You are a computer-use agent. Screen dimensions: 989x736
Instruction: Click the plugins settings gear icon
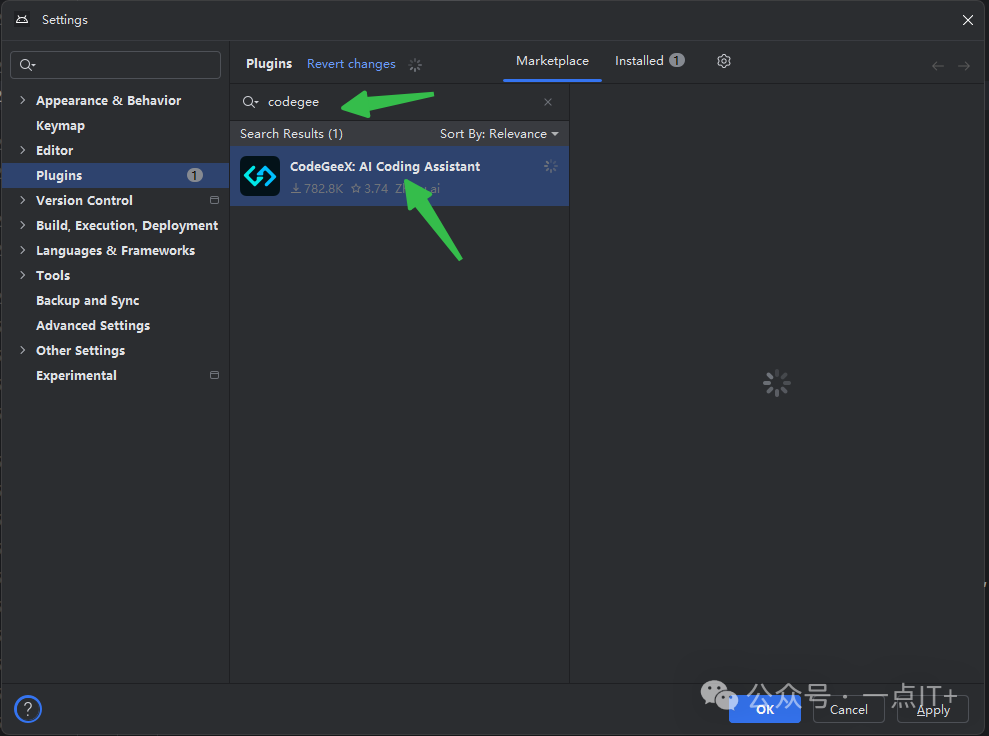[x=723, y=61]
